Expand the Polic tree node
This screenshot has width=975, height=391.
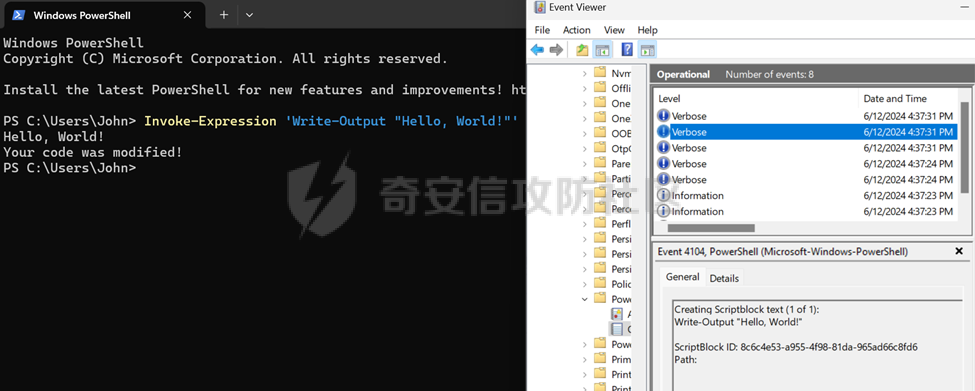585,284
